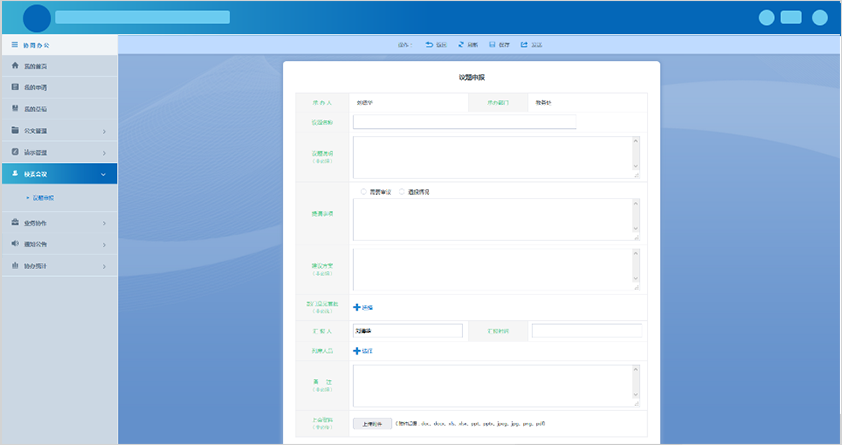
Task: Open the 公文管理 menu label
Action: pyautogui.click(x=35, y=131)
